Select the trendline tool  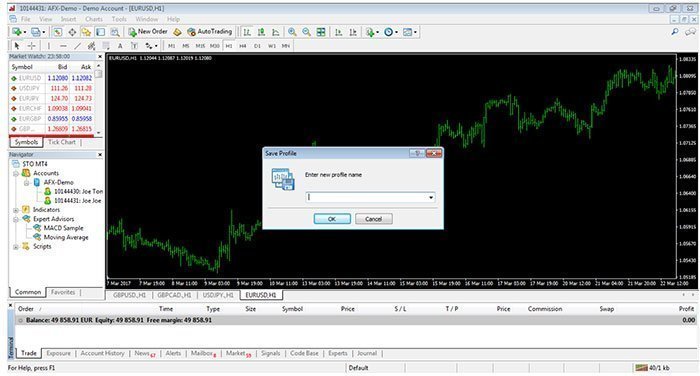click(x=77, y=46)
